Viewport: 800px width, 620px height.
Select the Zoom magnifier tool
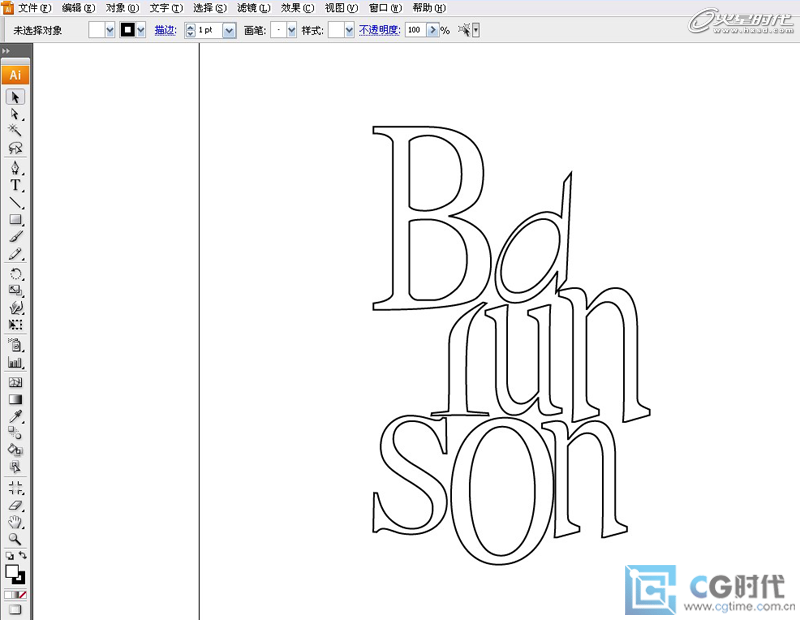point(15,539)
